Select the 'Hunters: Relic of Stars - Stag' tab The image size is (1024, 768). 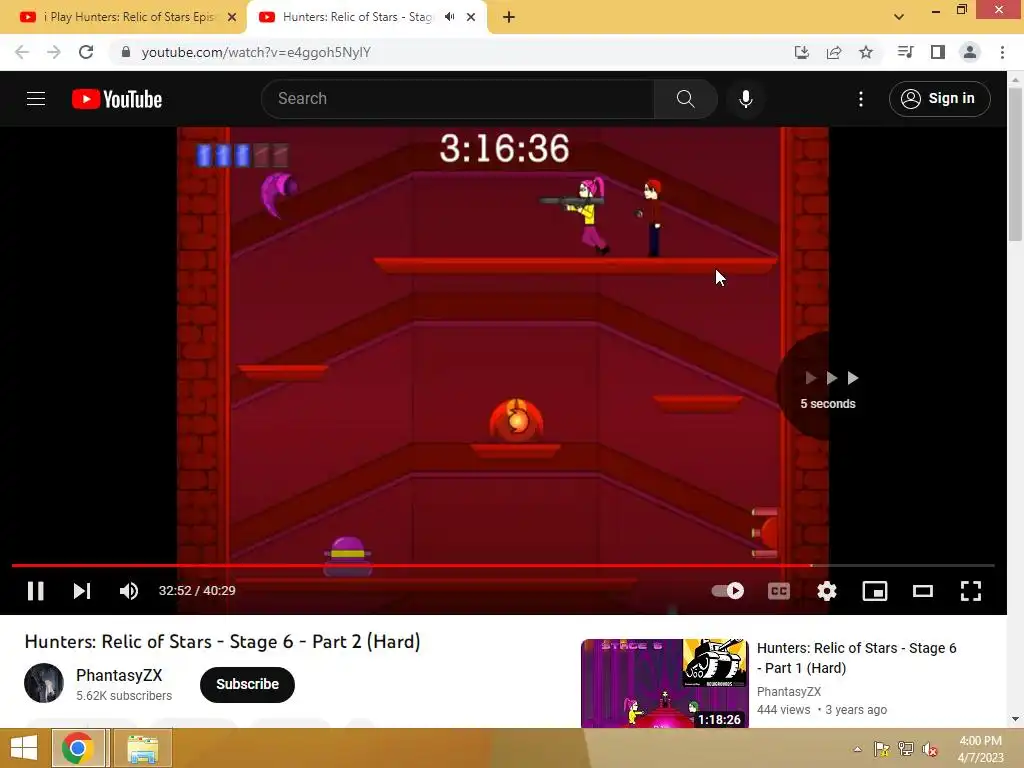click(x=357, y=17)
